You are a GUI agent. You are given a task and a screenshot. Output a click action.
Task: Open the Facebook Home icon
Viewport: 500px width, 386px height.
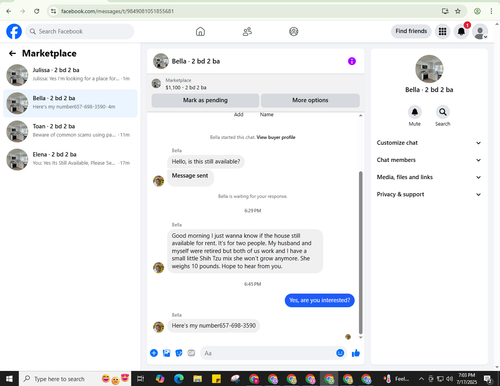[x=200, y=31]
